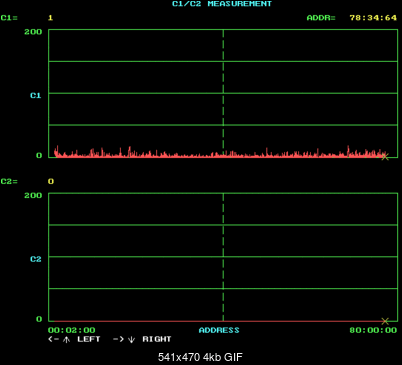Click the end address 80:00:00
This screenshot has width=402, height=365.
[x=373, y=330]
